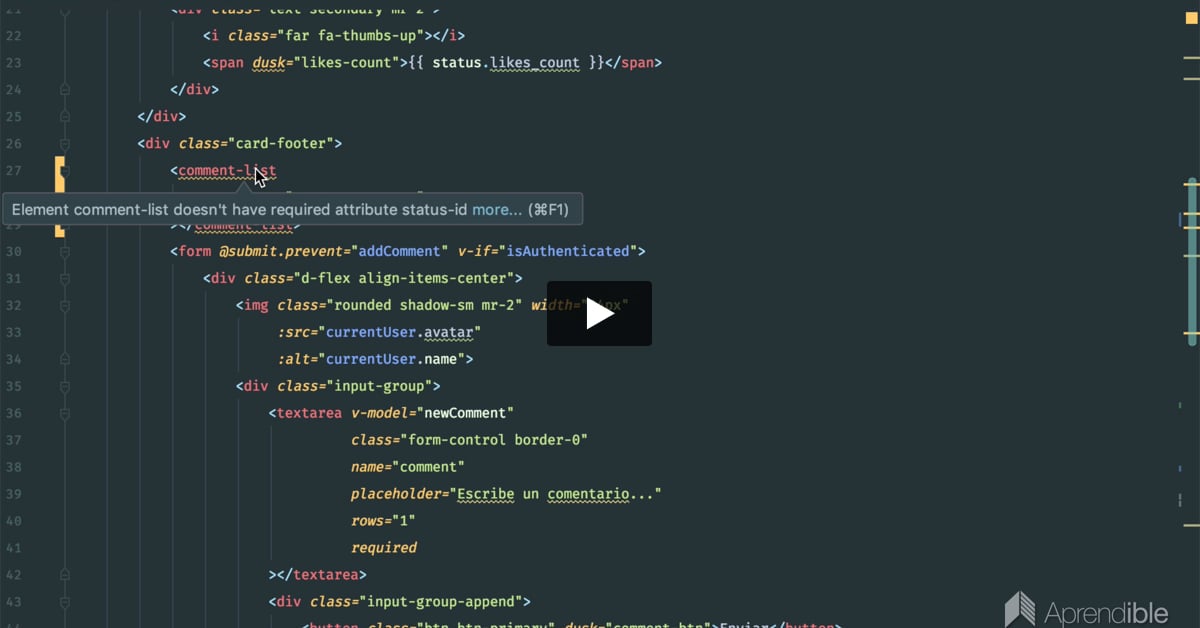Collapse the img tag fold on line 32
Screen dimensions: 1200x628
[x=65, y=305]
